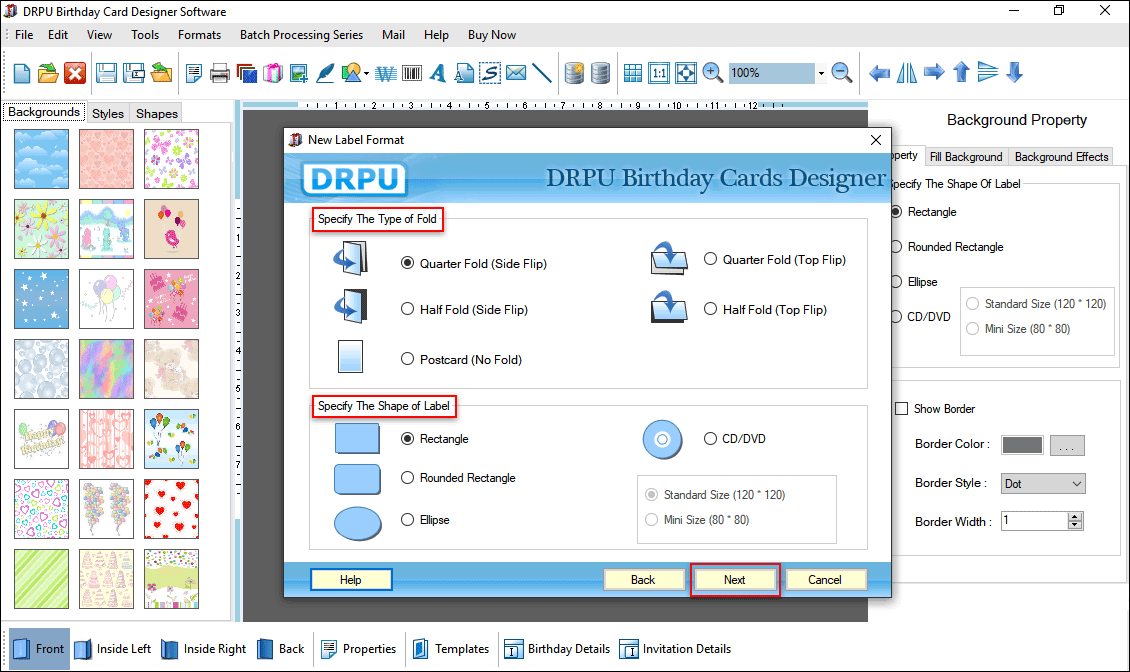Select CD/DVD shape in the dialog

pos(711,438)
